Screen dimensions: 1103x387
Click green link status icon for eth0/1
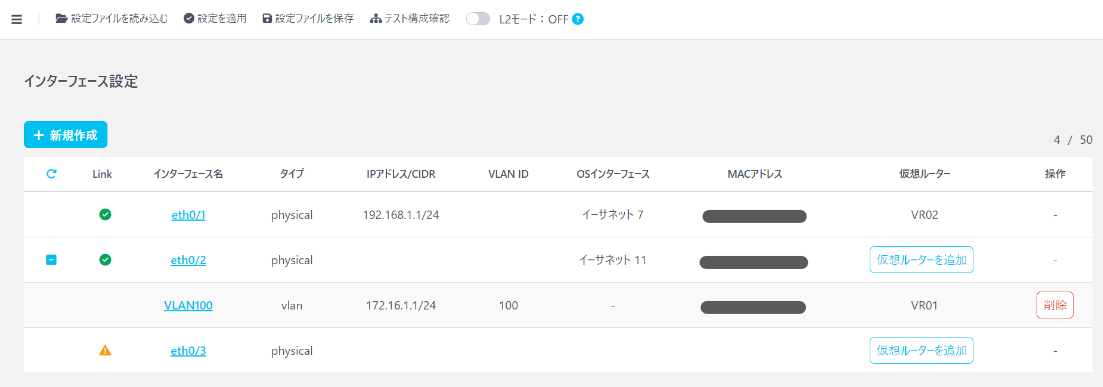[x=105, y=215]
